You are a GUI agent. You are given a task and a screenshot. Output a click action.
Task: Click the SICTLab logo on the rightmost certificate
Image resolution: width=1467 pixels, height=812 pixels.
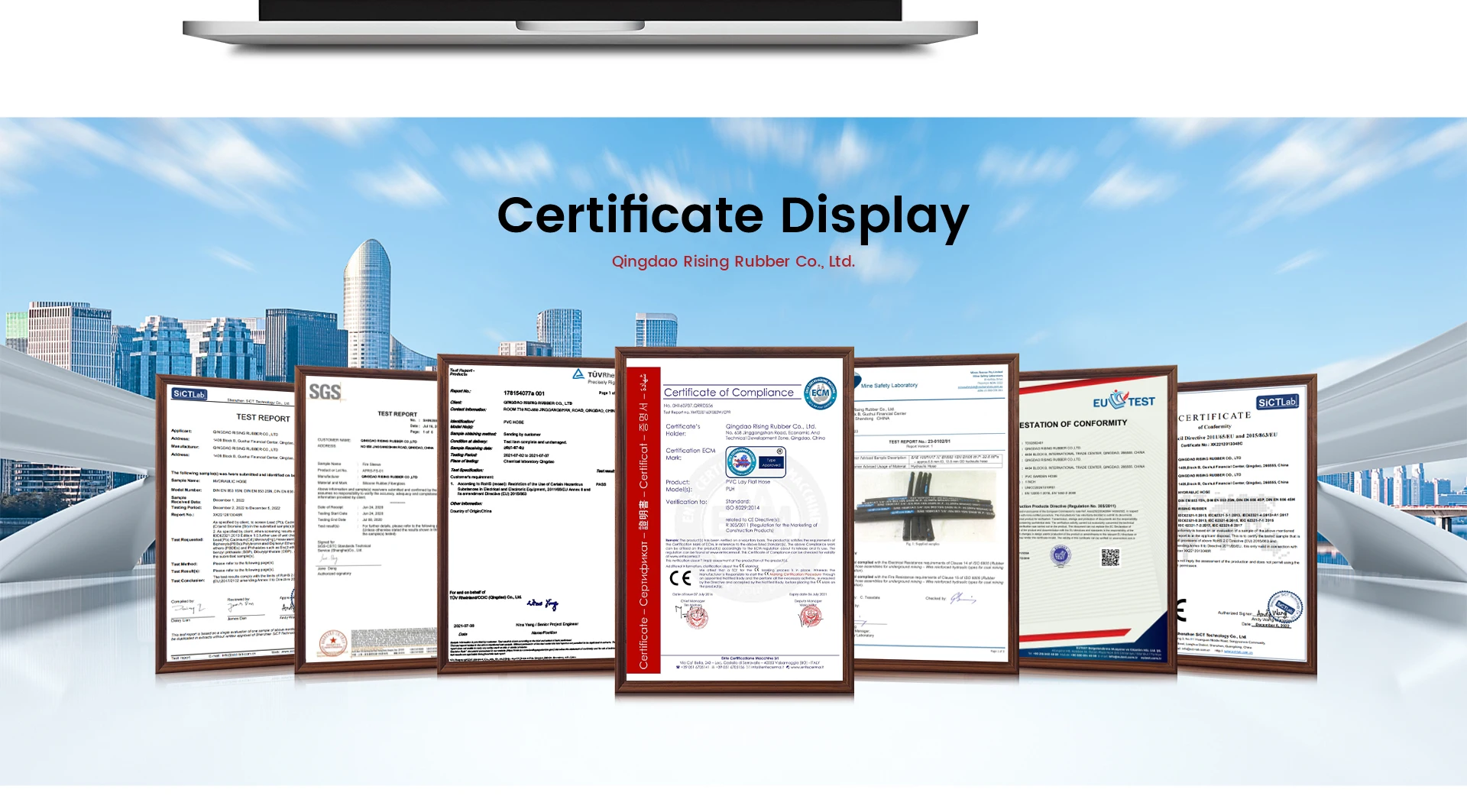[1277, 402]
